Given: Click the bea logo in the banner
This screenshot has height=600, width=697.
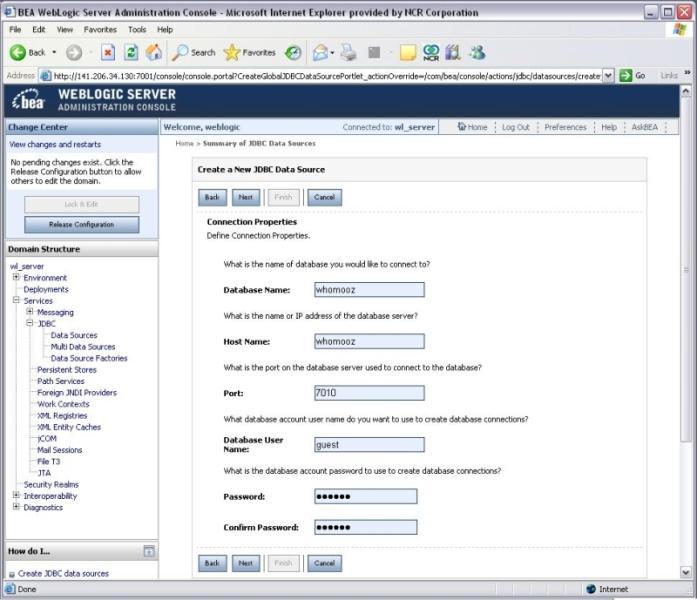Looking at the screenshot, I should click(28, 100).
